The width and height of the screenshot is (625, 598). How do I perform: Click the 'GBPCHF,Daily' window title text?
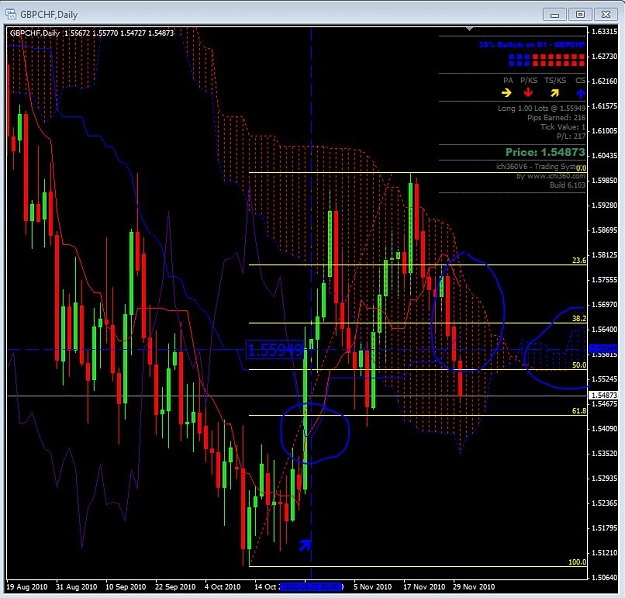[x=49, y=15]
